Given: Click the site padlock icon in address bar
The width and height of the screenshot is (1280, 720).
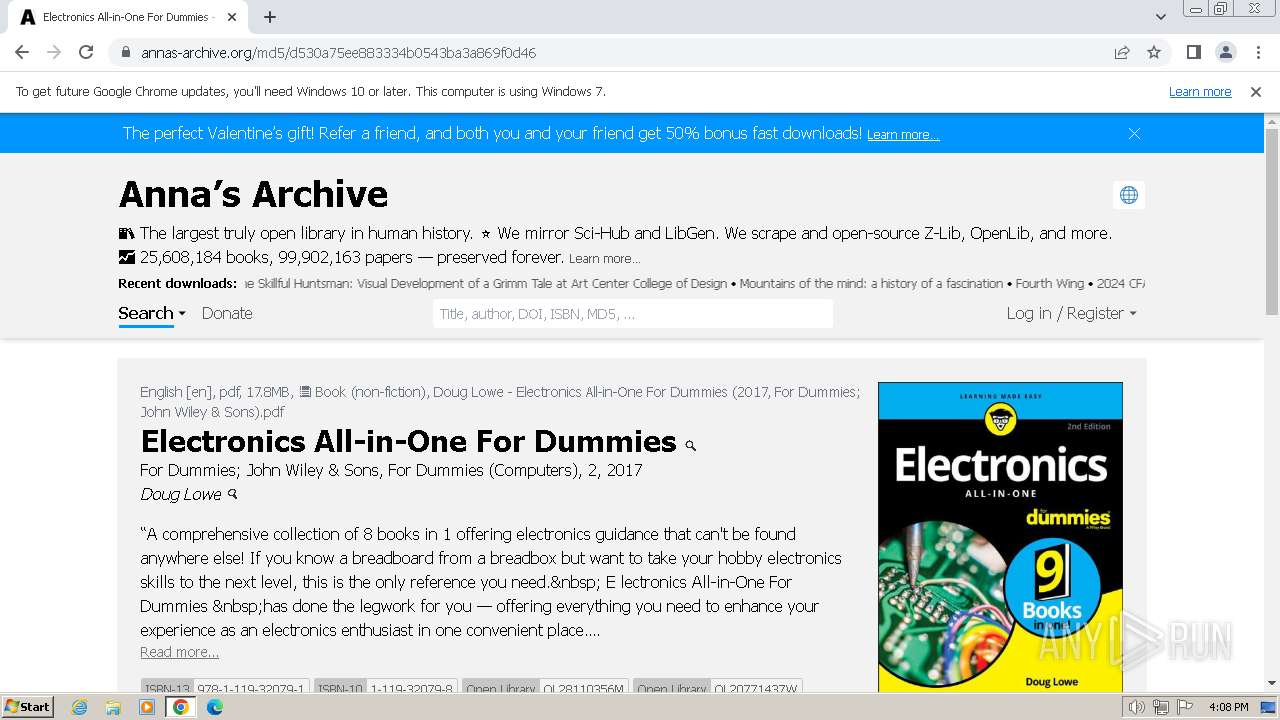Looking at the screenshot, I should (x=125, y=52).
